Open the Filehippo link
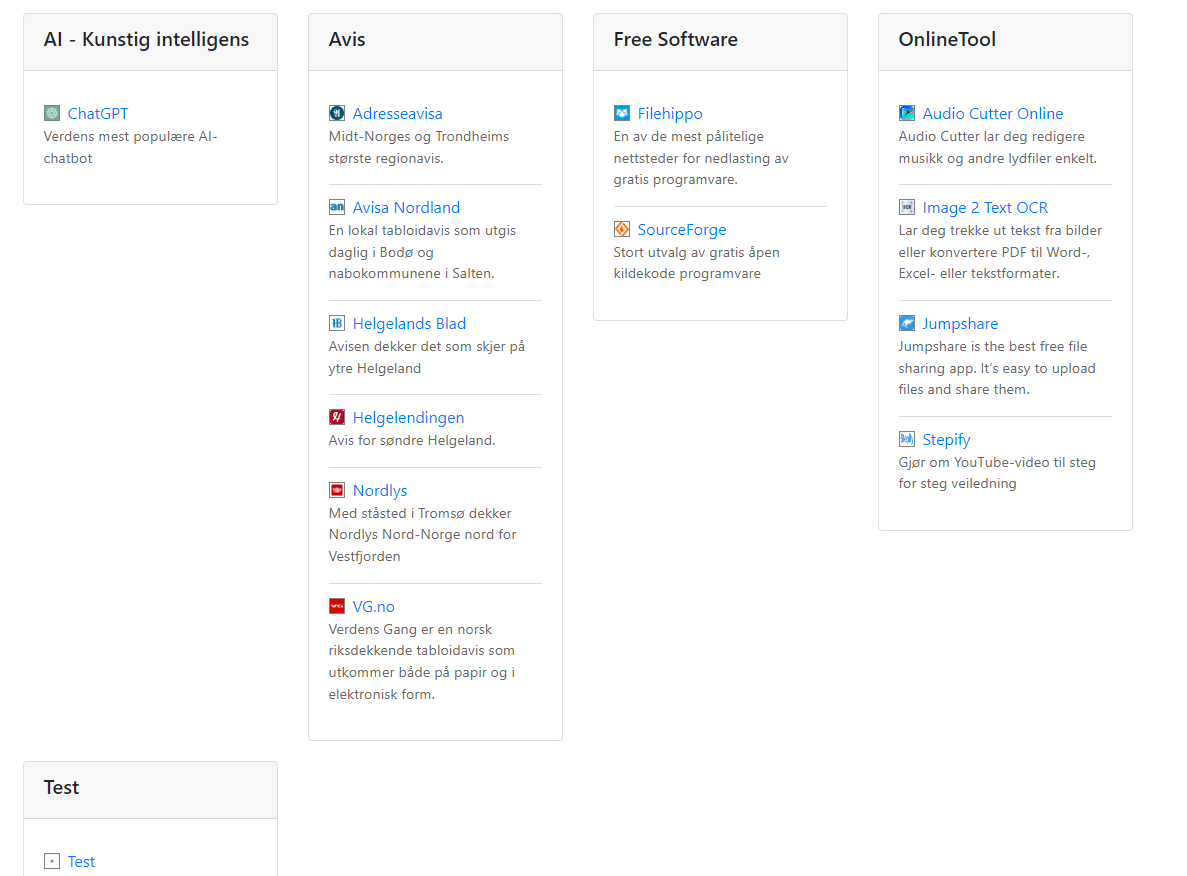 click(670, 114)
